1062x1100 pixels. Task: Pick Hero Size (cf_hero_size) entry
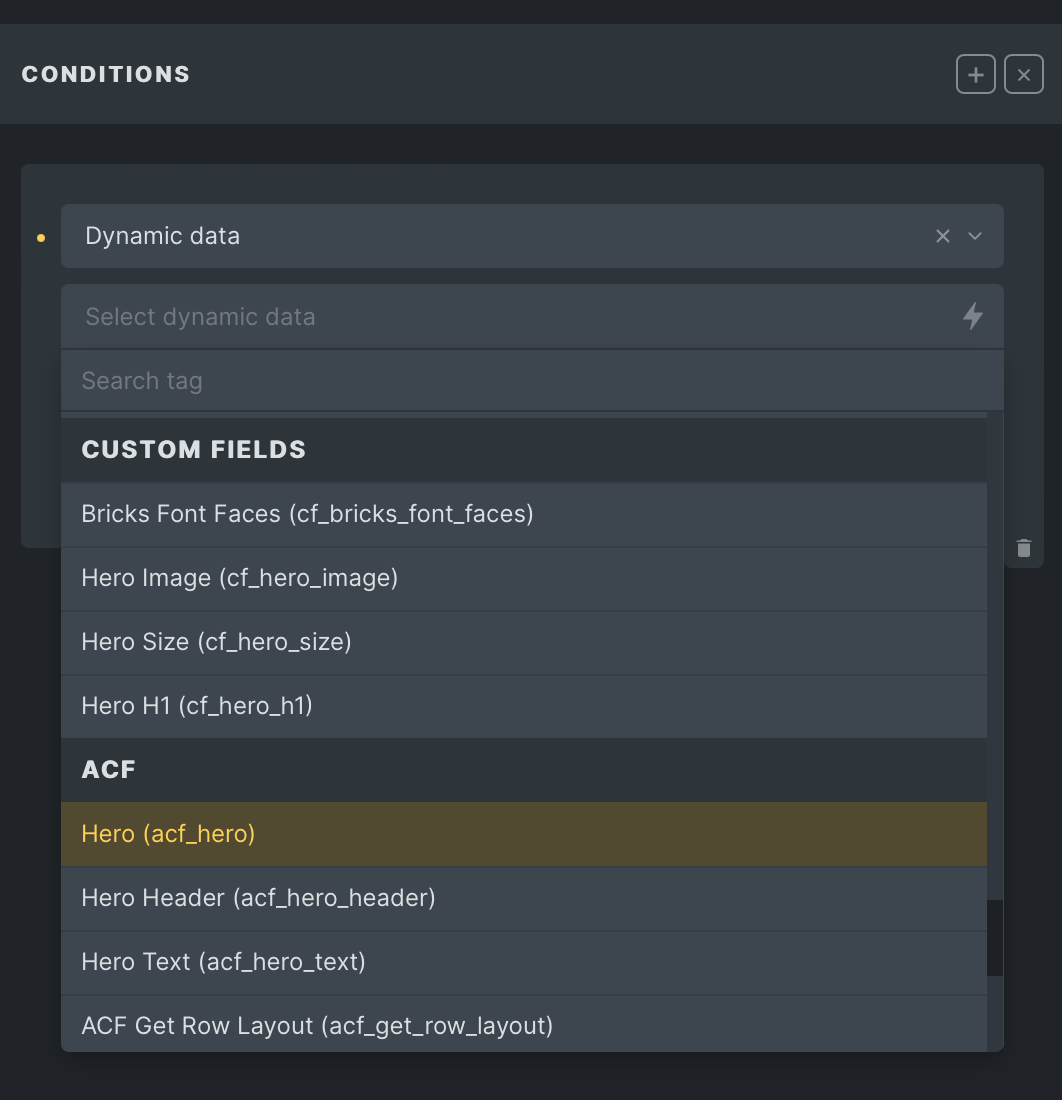(x=524, y=642)
